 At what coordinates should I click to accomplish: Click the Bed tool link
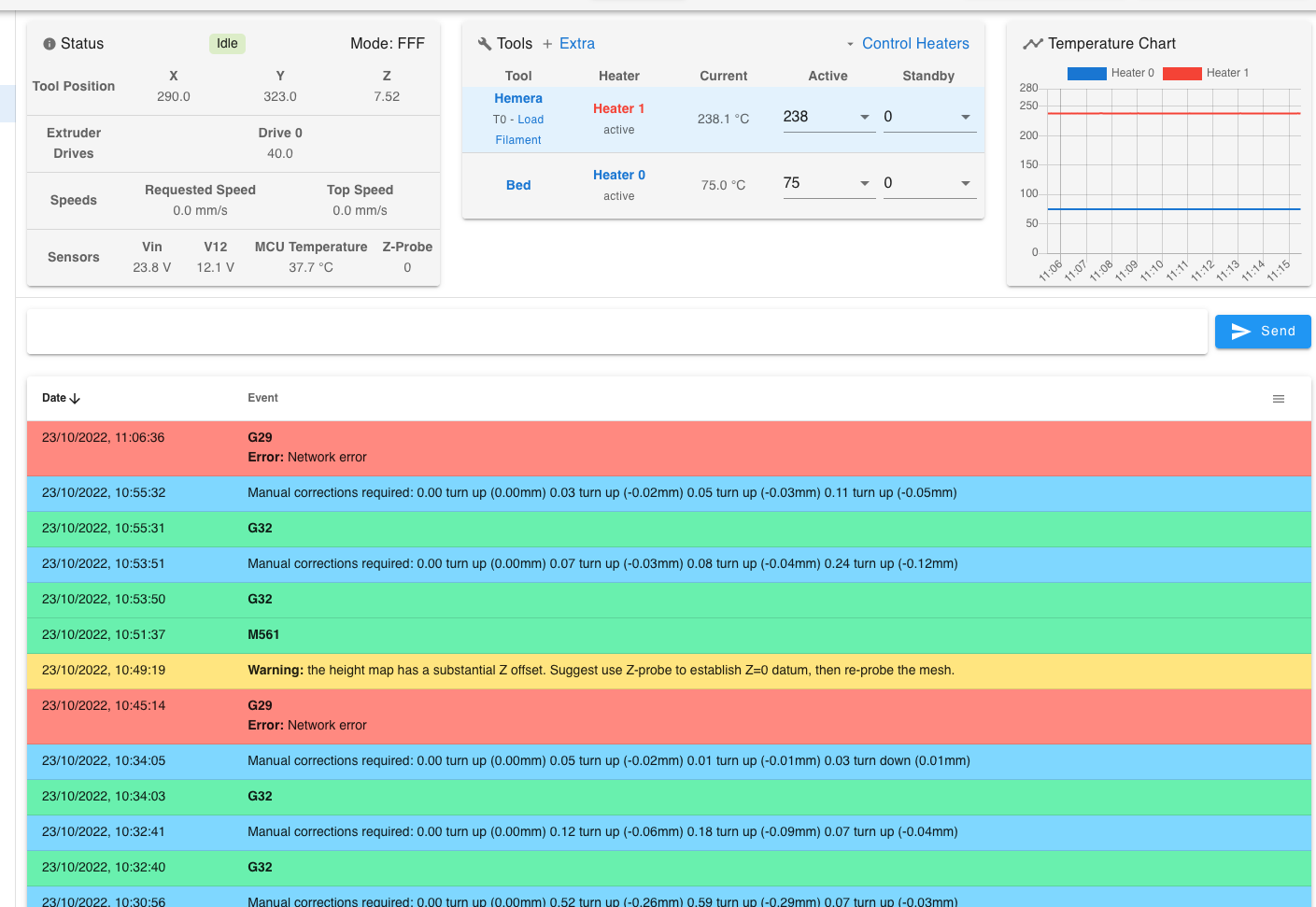coord(518,185)
